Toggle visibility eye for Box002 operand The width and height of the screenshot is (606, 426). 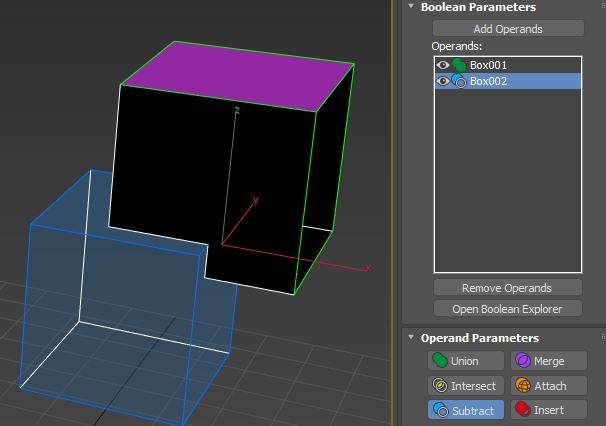click(443, 81)
